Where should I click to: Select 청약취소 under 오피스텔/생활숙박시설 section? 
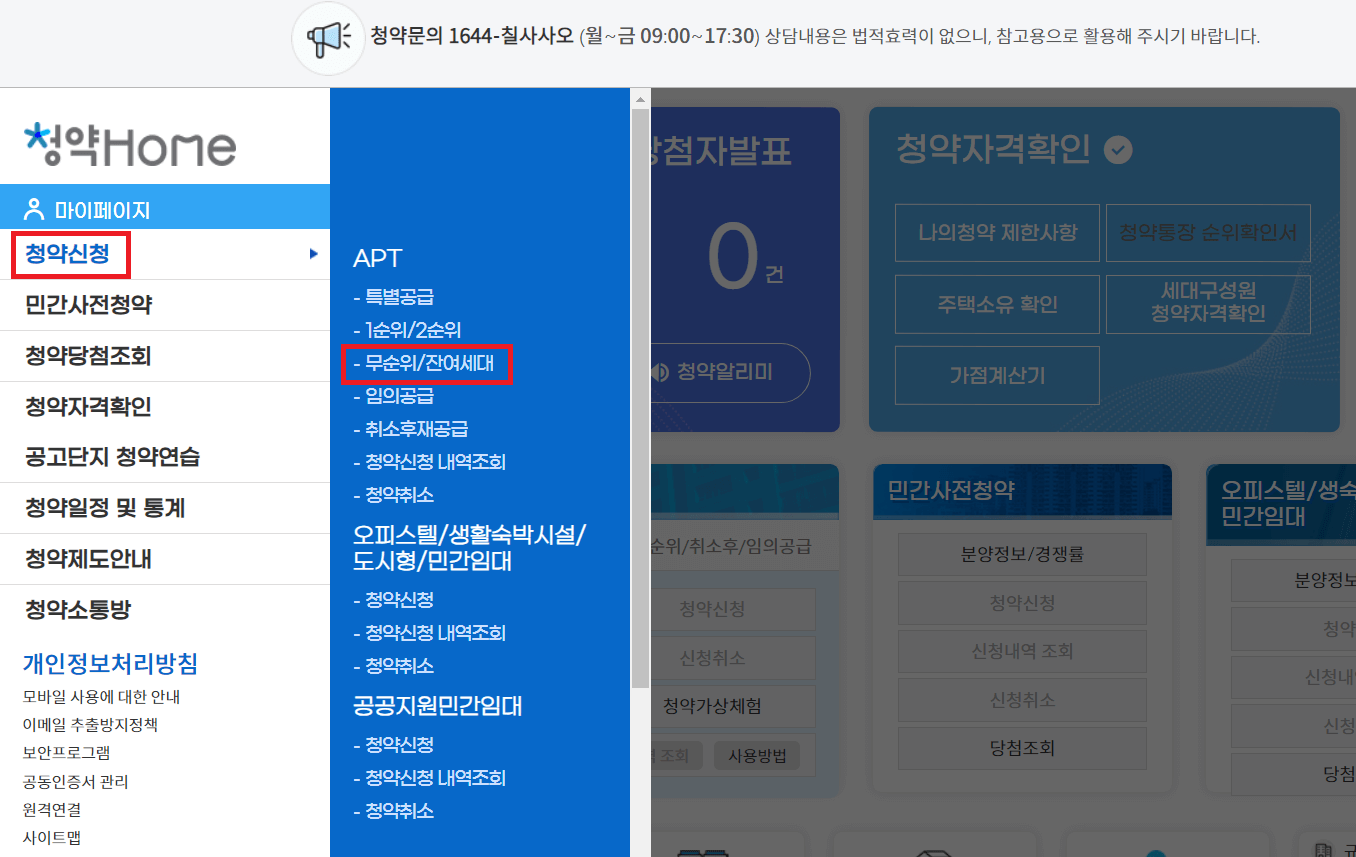click(x=393, y=666)
